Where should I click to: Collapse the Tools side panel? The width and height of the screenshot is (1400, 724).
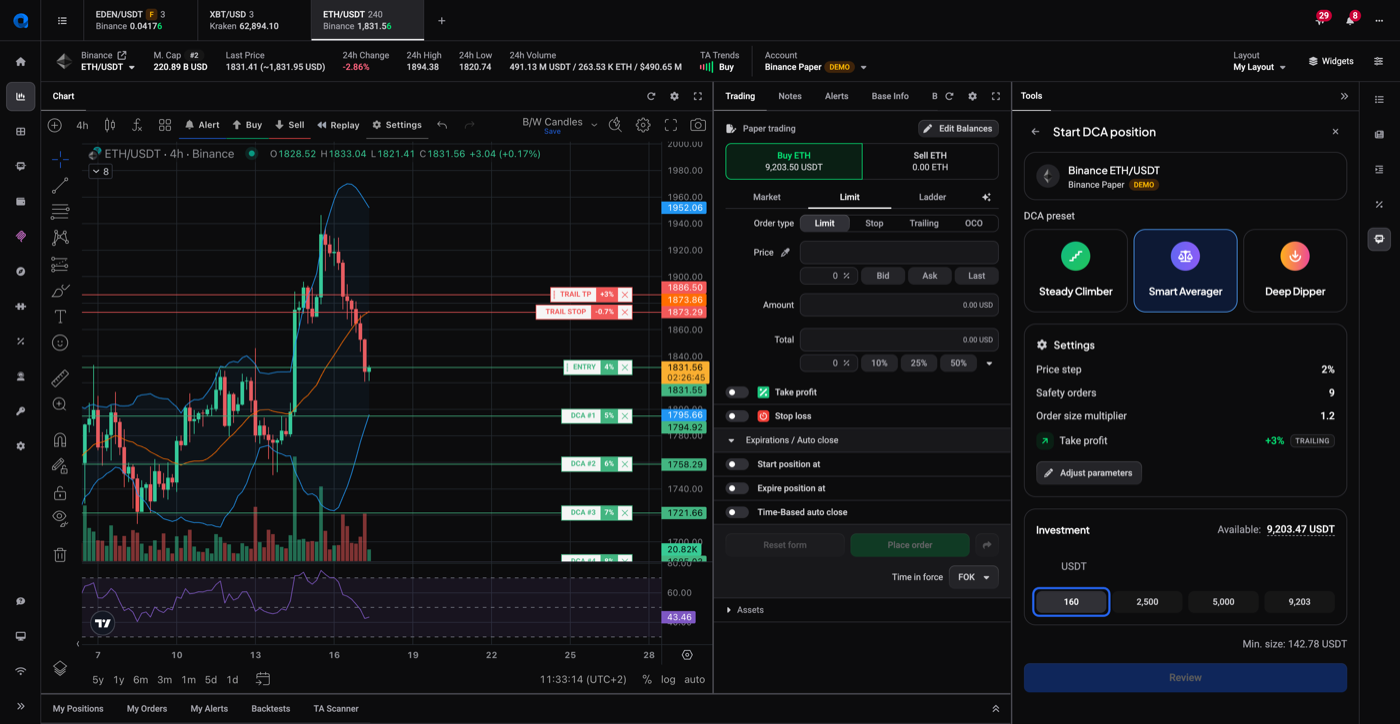(x=1344, y=96)
